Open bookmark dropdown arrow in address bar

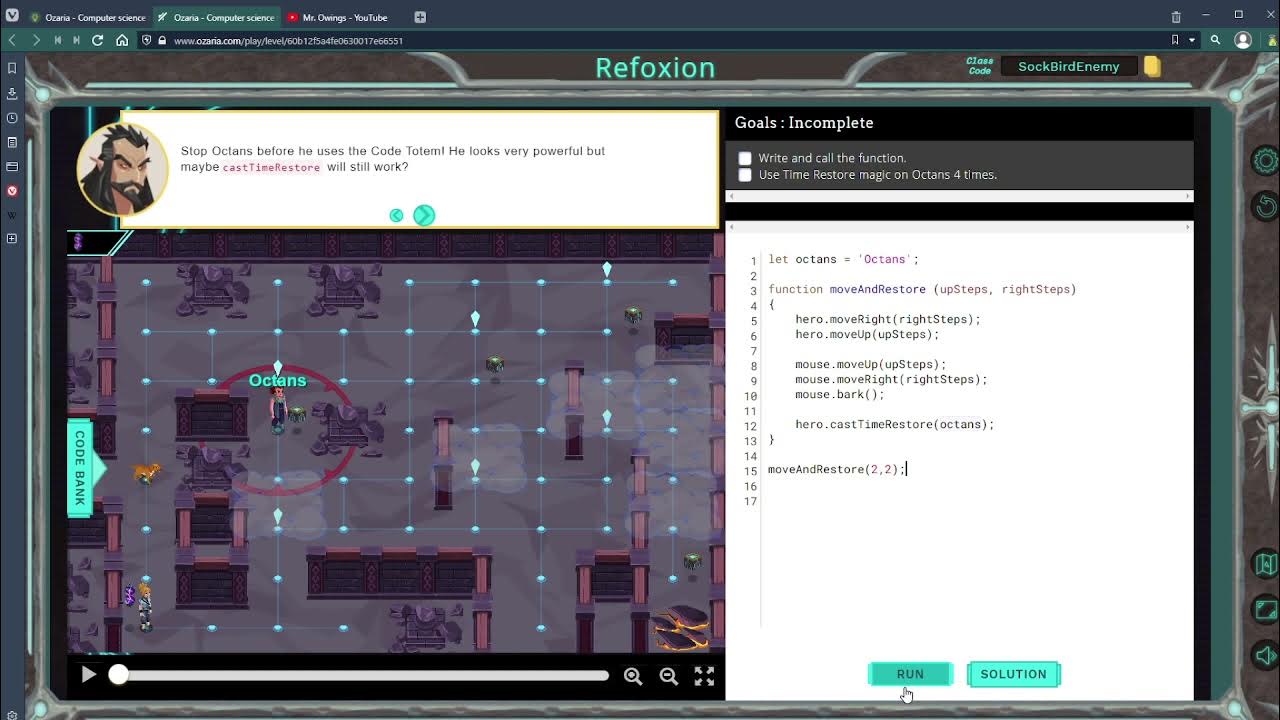1192,40
